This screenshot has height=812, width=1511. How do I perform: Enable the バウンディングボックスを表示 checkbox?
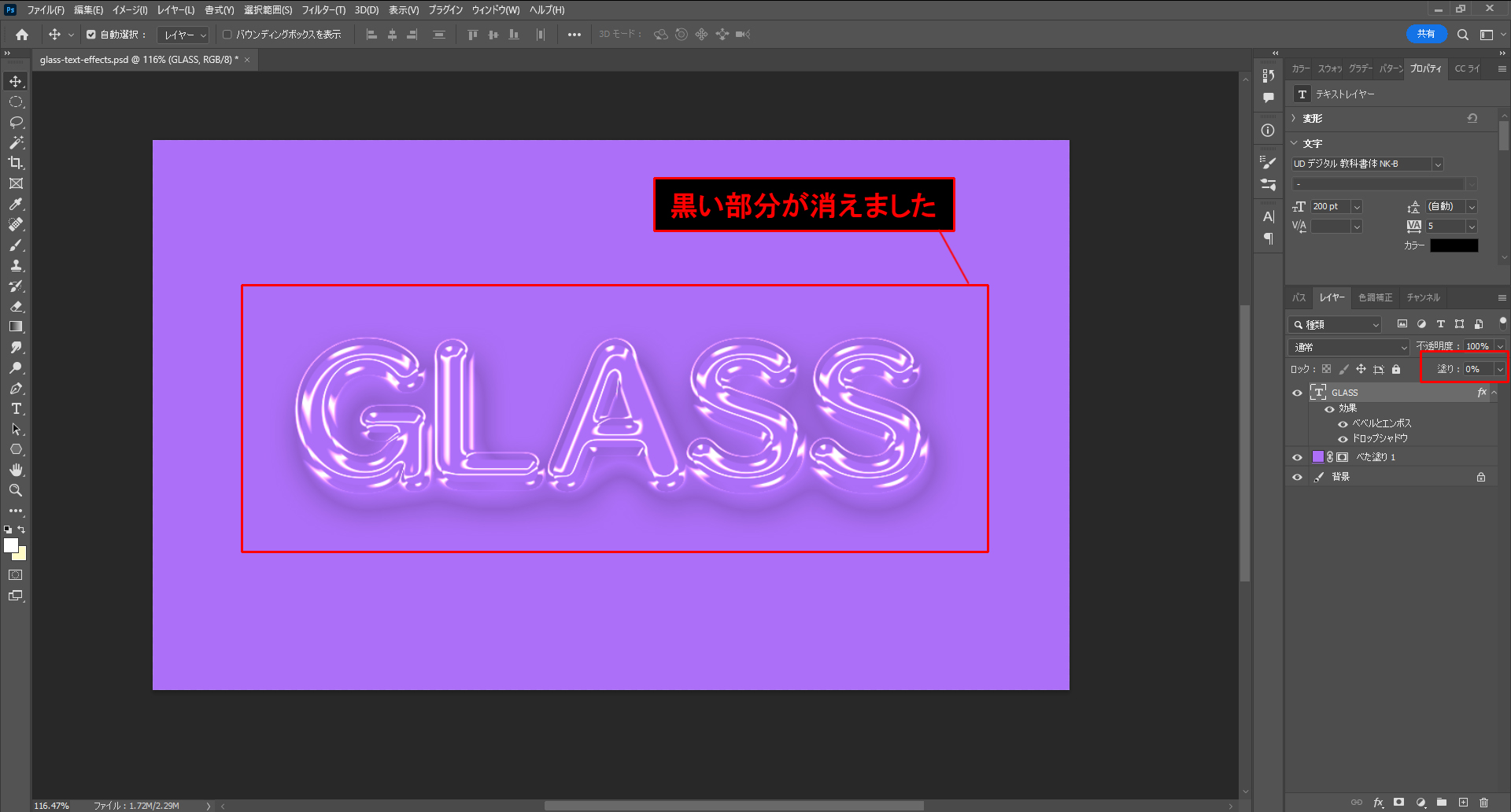[x=227, y=35]
